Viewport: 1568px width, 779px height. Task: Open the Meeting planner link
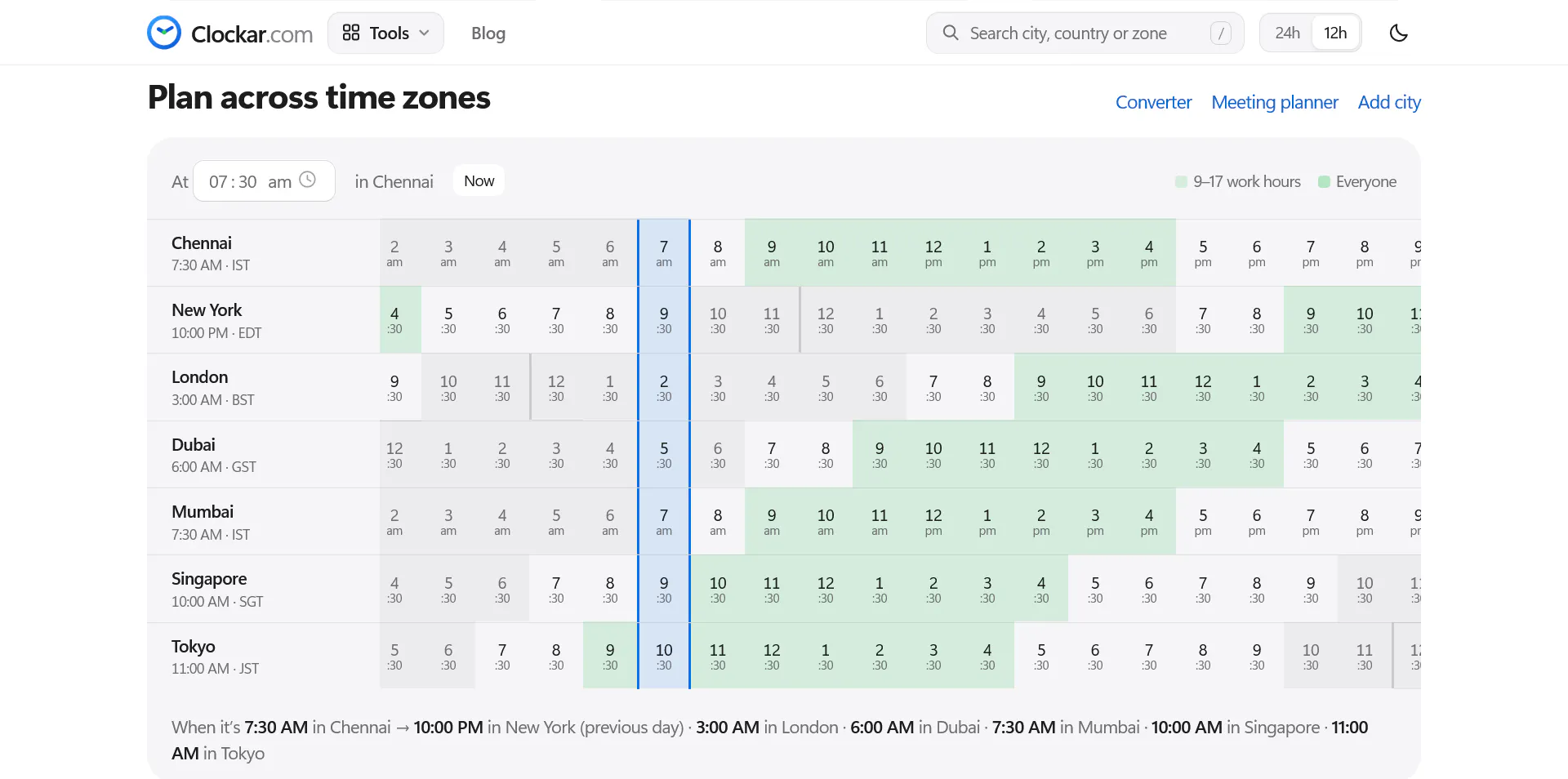coord(1274,102)
